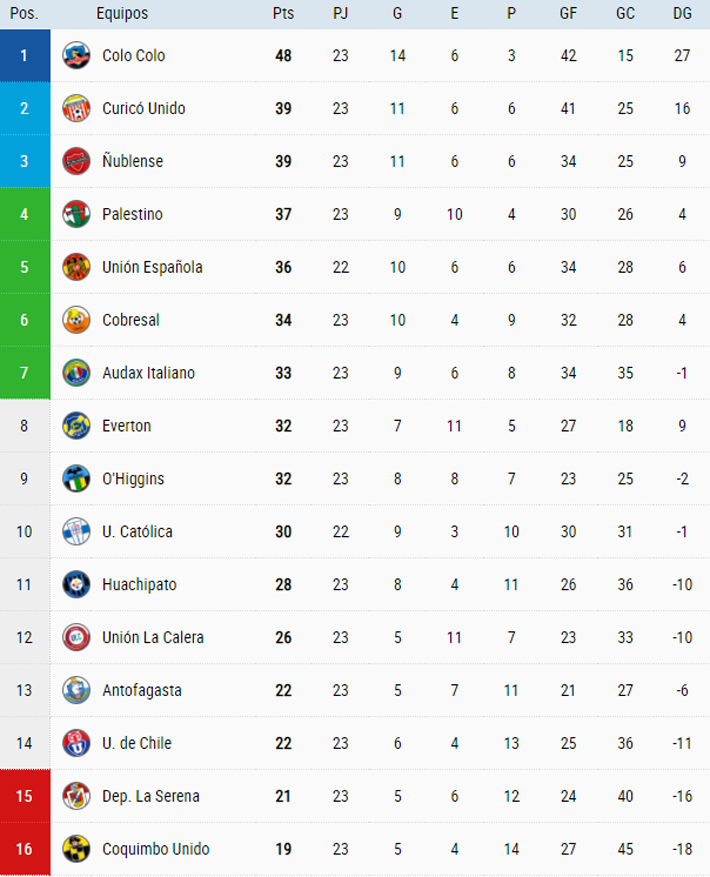Open the O'Higgins team name link
710x877 pixels.
pyautogui.click(x=133, y=479)
